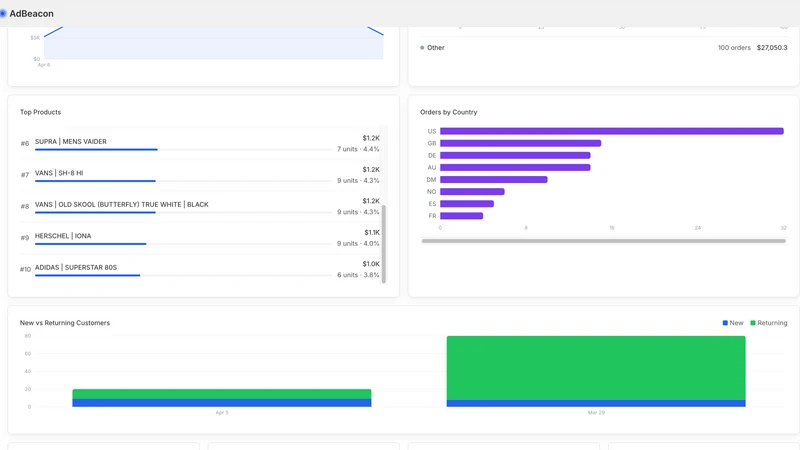Click the FR orders bar
800x450 pixels.
click(x=462, y=216)
